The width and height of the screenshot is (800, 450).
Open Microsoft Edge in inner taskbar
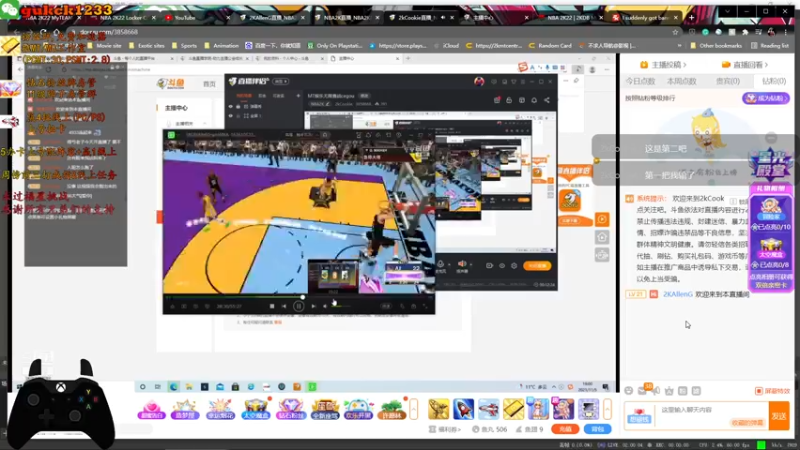pos(174,387)
